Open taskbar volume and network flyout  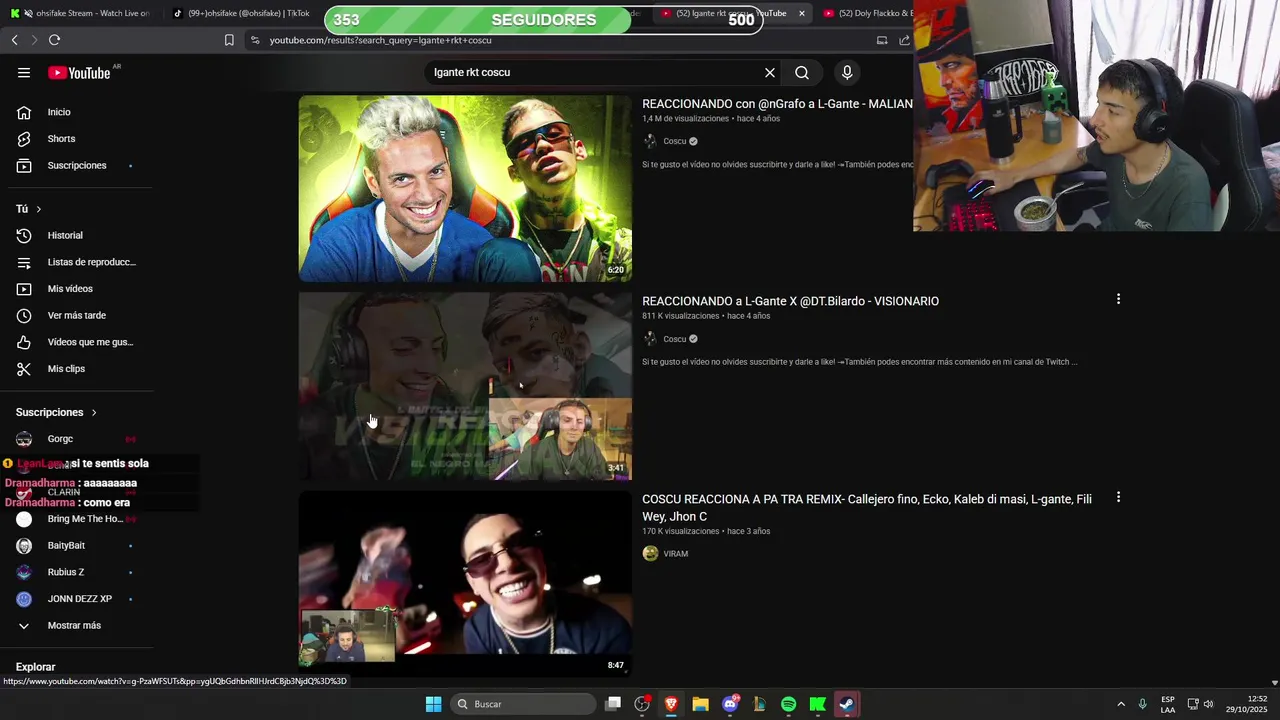pyautogui.click(x=1200, y=704)
